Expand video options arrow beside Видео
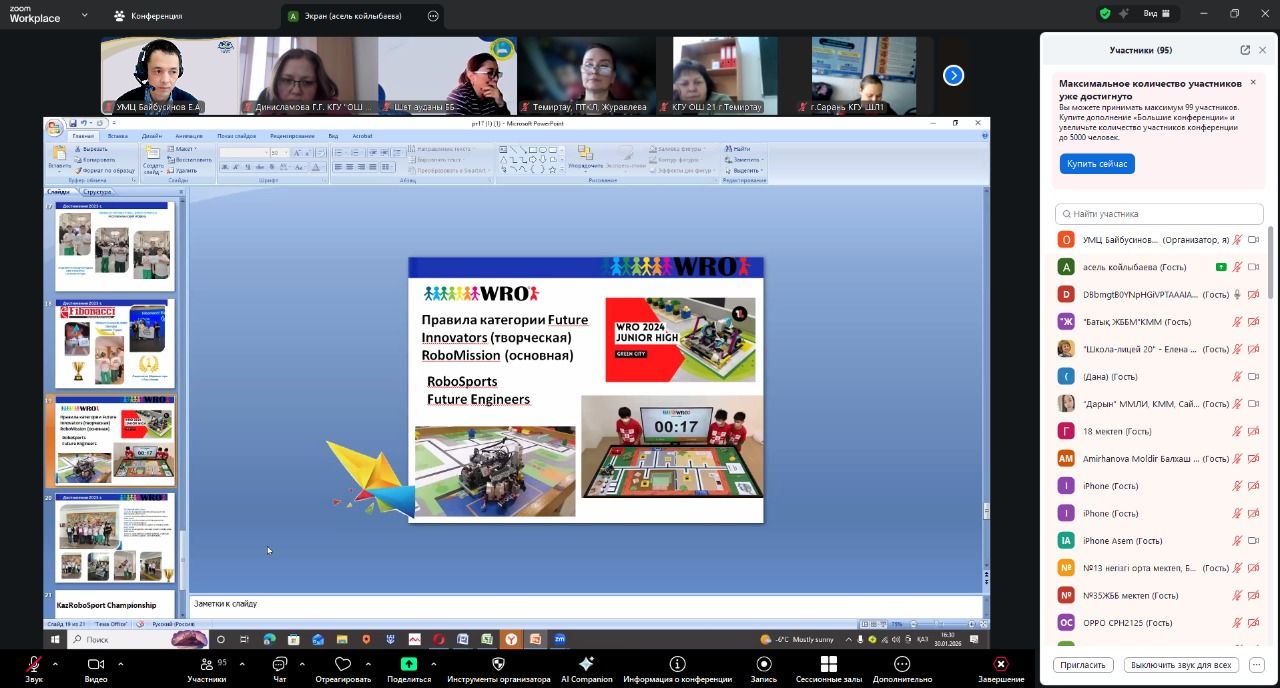The image size is (1280, 688). (x=121, y=664)
